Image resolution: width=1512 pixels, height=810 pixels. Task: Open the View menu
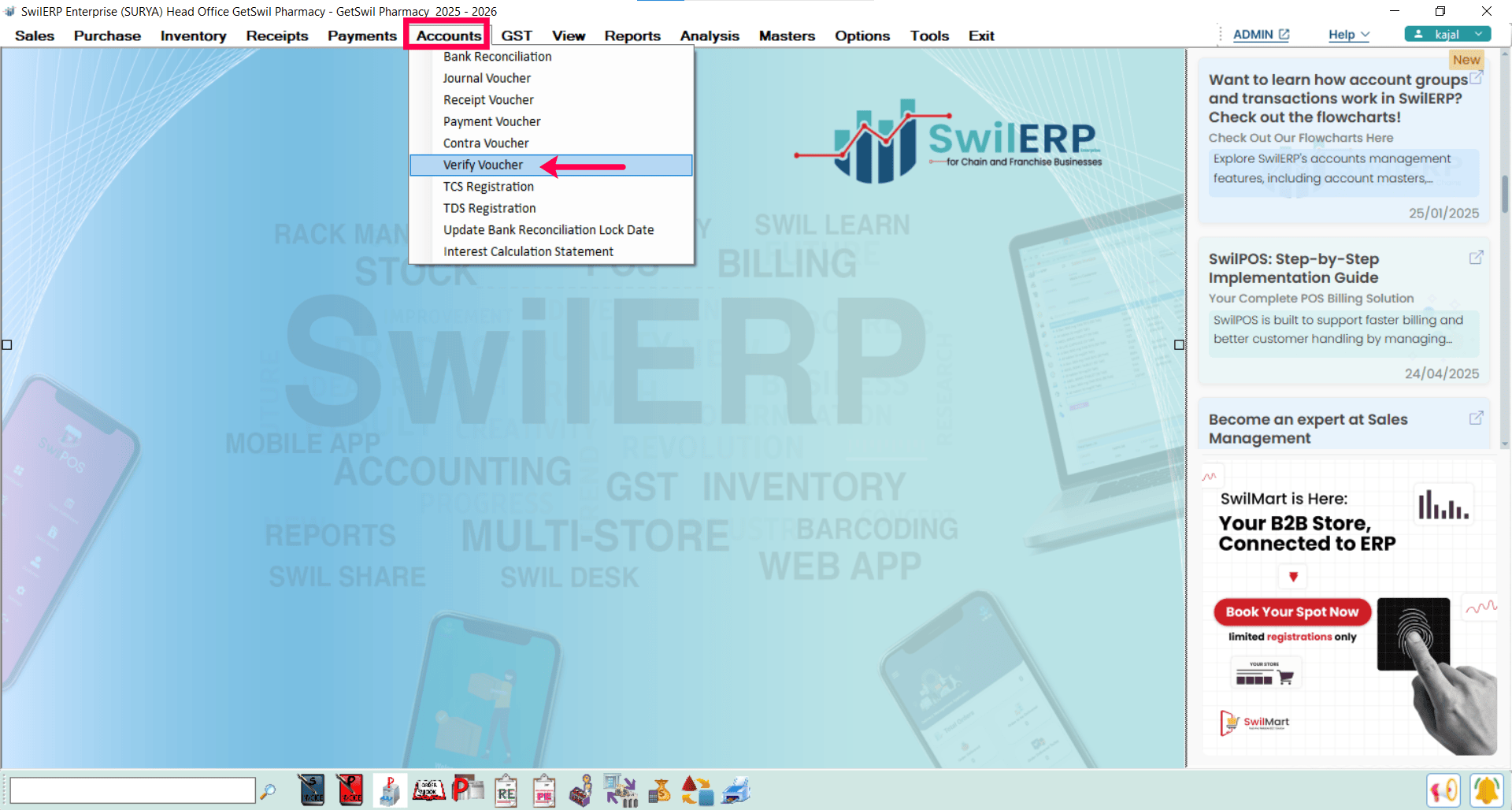click(x=569, y=36)
